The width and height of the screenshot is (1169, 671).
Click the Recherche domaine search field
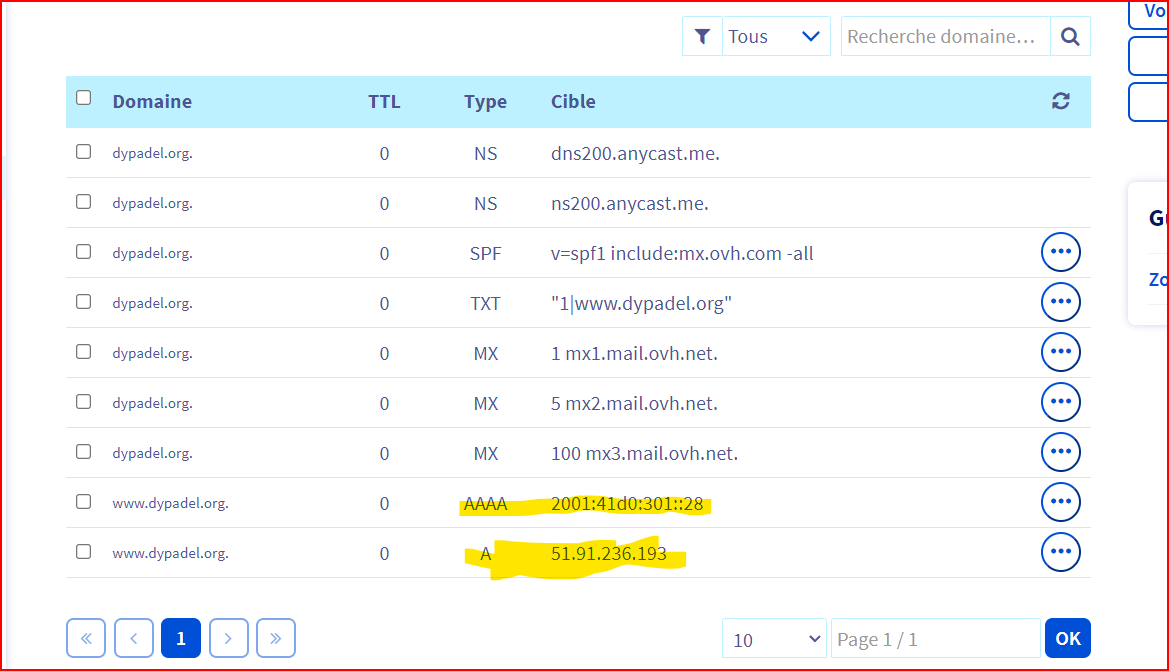[x=944, y=36]
